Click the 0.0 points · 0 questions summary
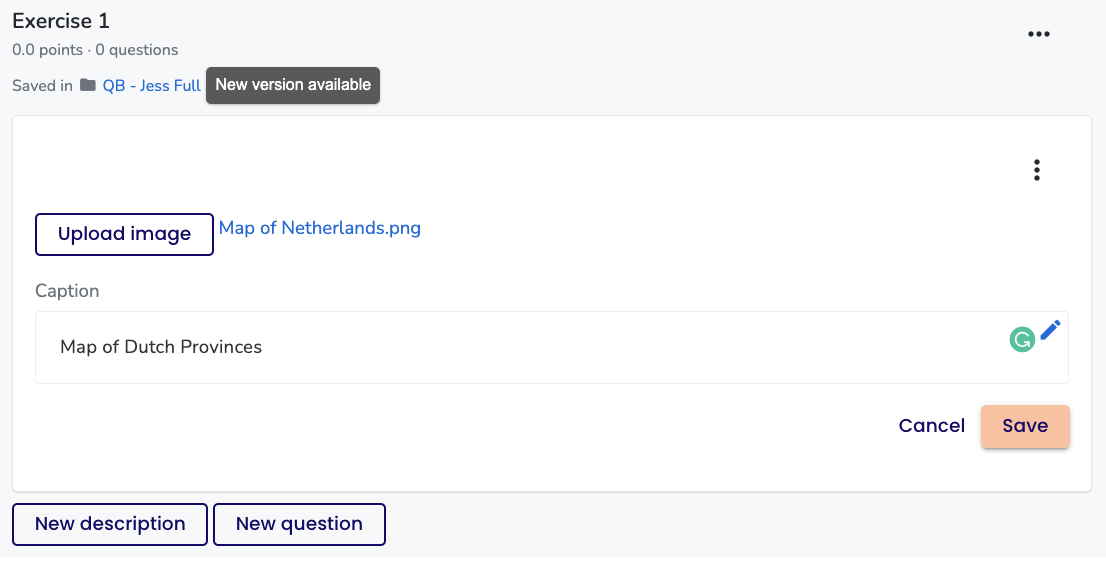Screen dimensions: 1106x566 [x=95, y=50]
